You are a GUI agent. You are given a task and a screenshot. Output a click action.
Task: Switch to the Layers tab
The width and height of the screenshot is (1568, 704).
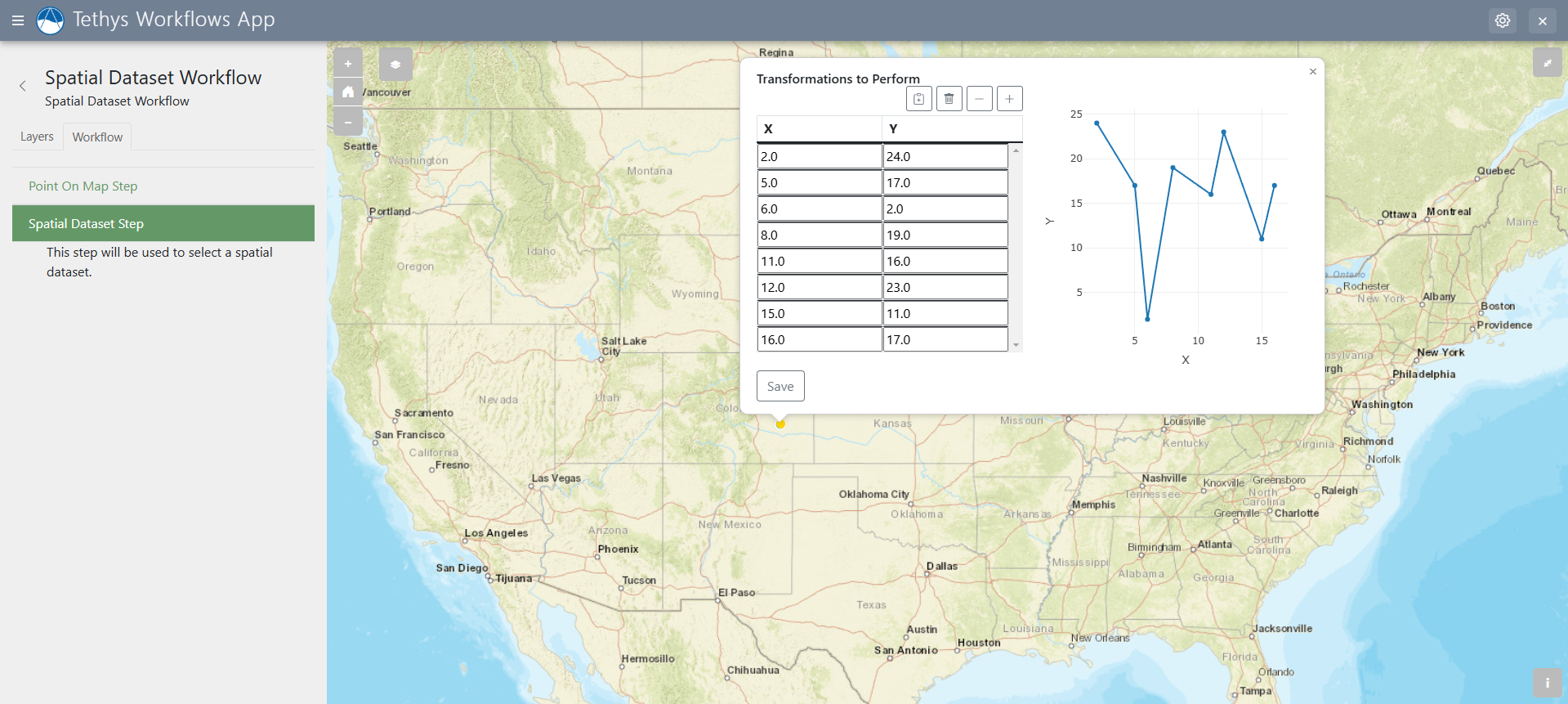pyautogui.click(x=37, y=137)
